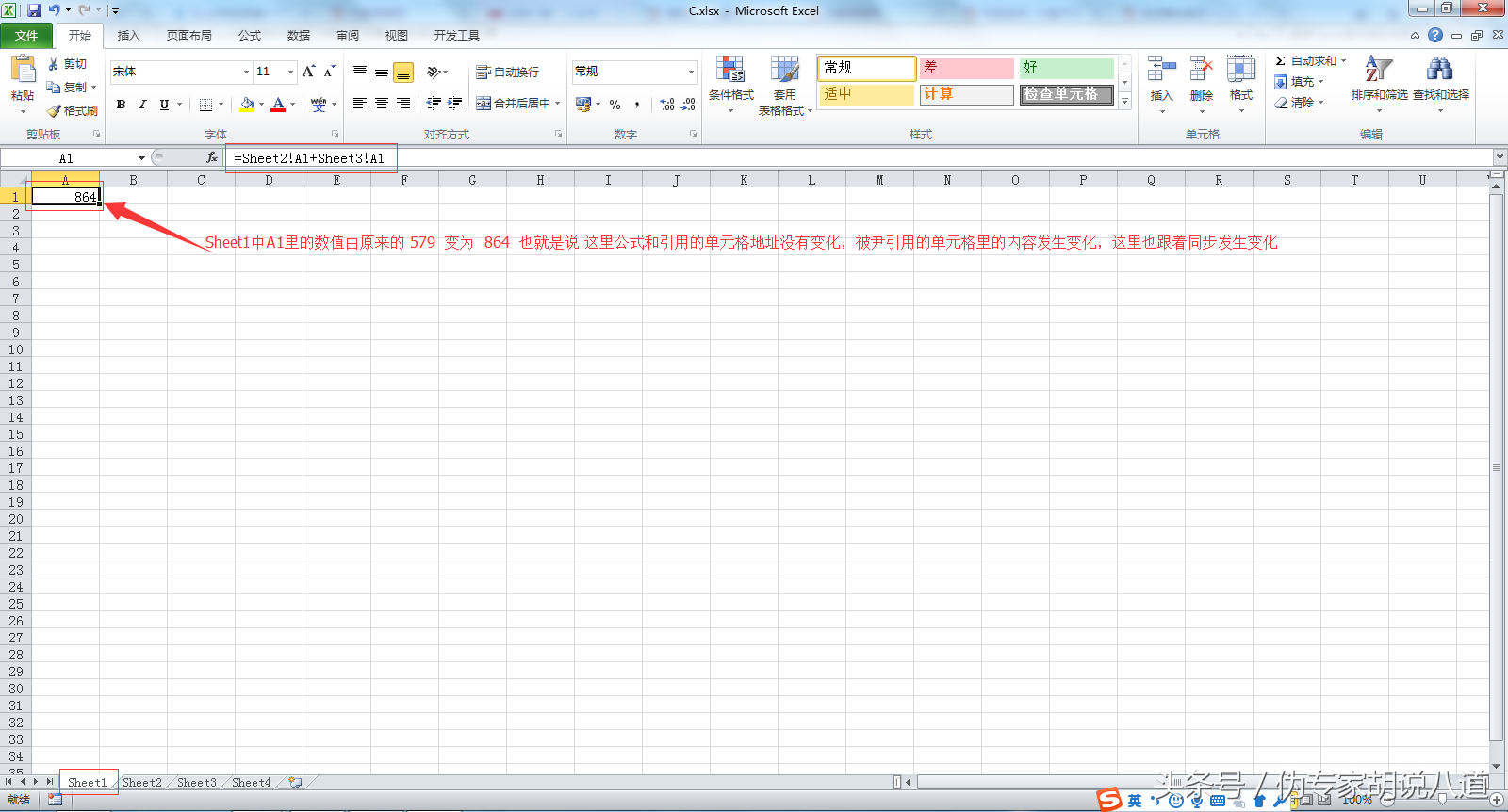Apply the 计算 Calculation cell style
The image size is (1508, 812).
966,94
